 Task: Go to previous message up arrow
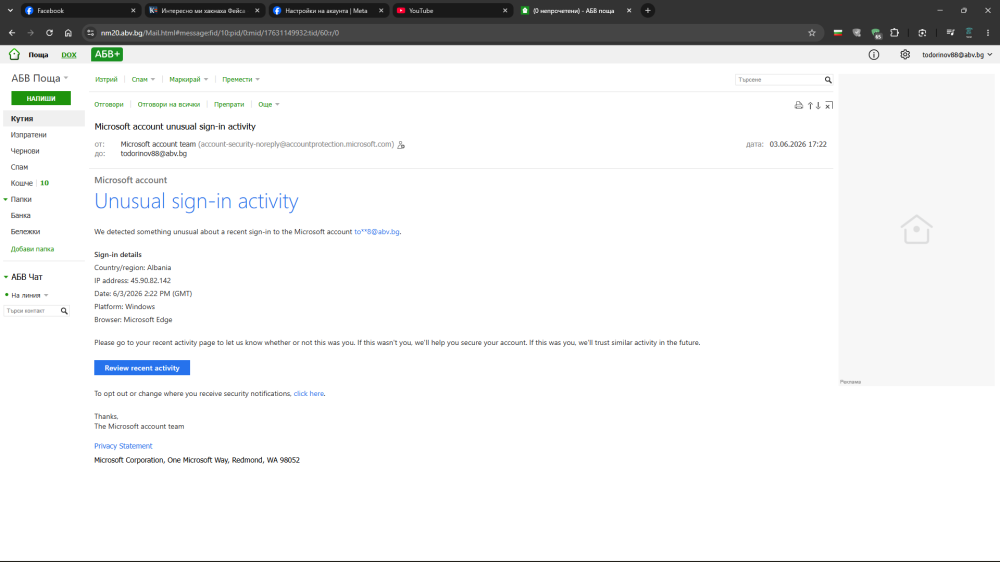(x=810, y=105)
